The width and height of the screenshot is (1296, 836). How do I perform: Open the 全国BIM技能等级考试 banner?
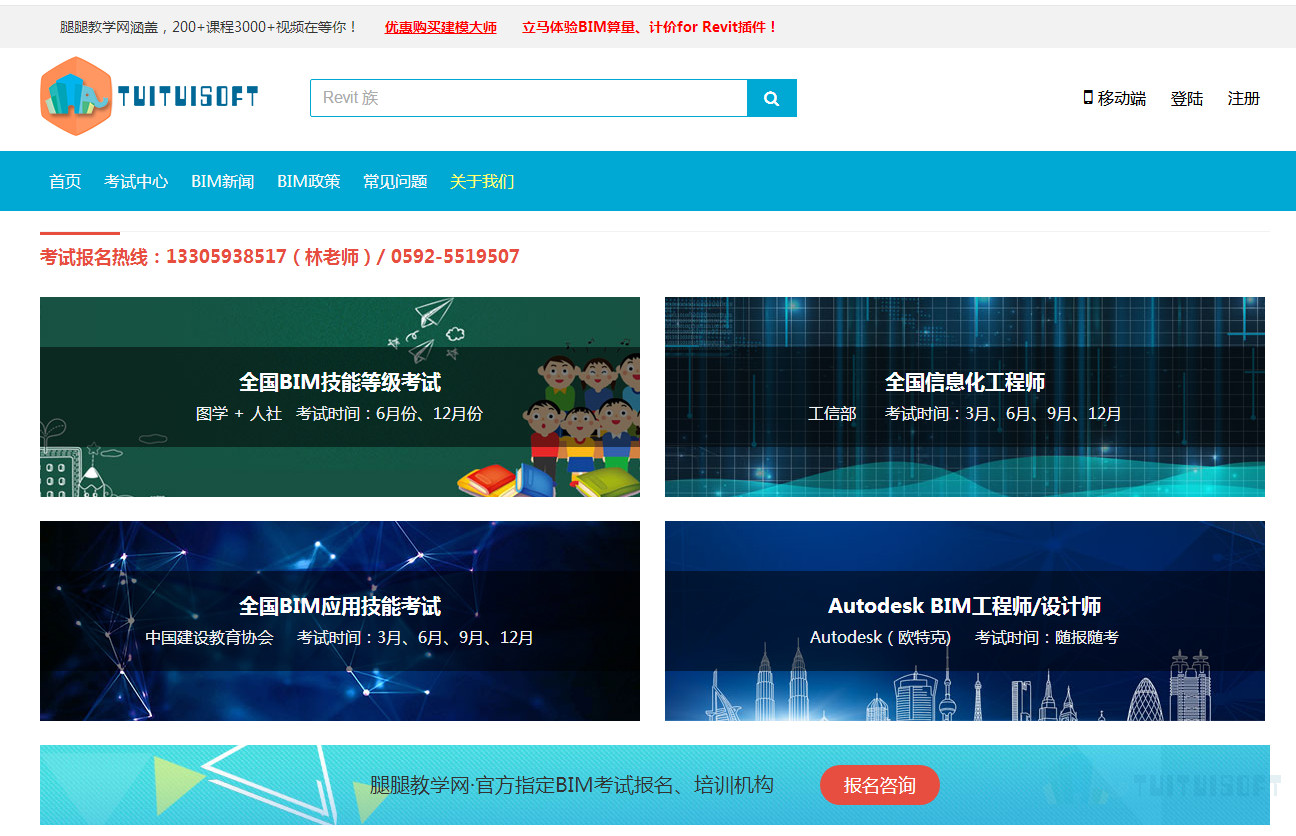coord(340,397)
